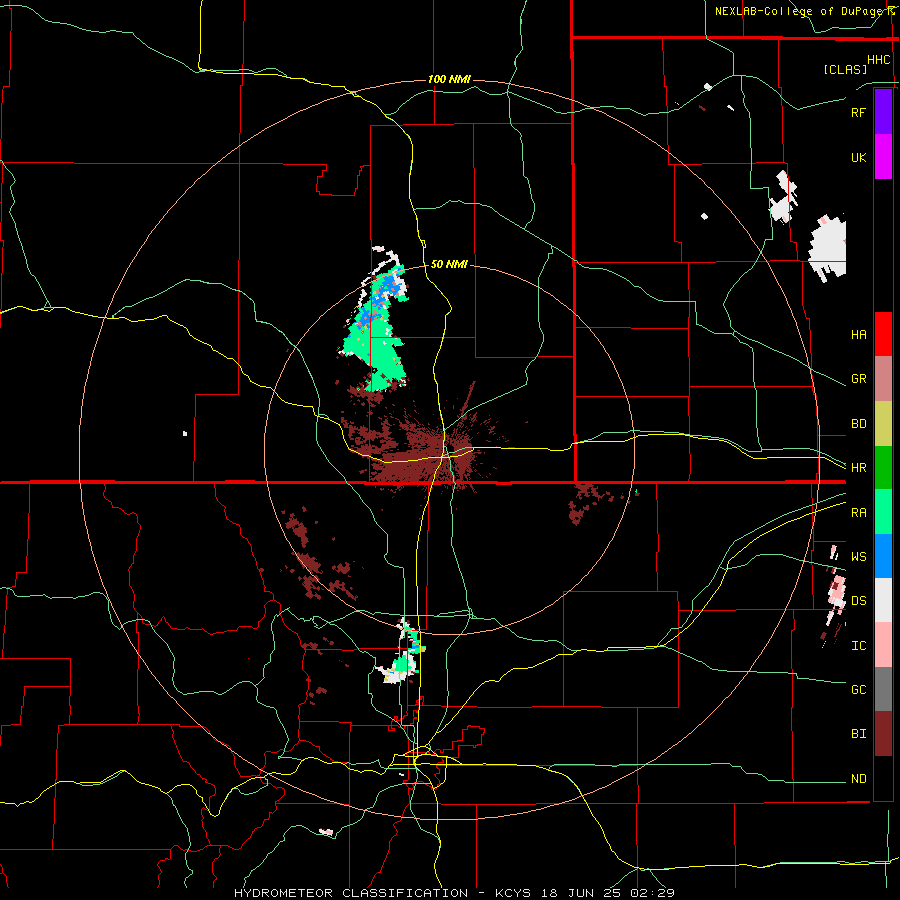Click the BD yellow legend swatch
900x900 pixels.
[883, 424]
